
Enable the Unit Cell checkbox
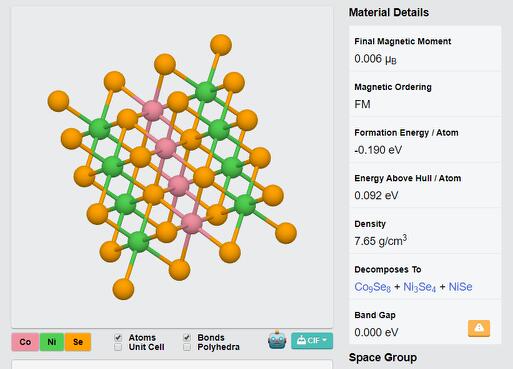118,347
